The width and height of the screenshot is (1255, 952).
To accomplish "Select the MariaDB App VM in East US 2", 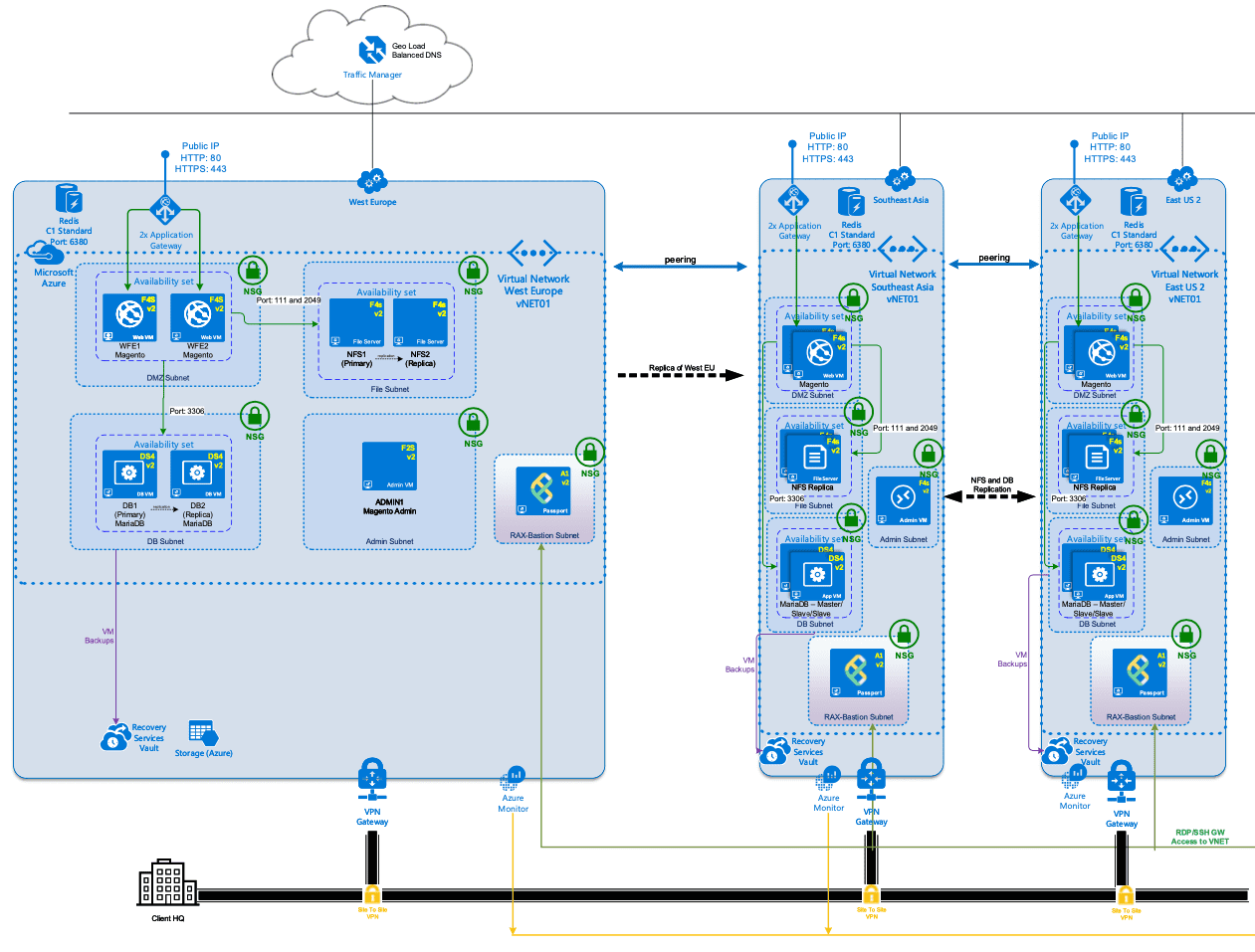I will tap(1100, 575).
